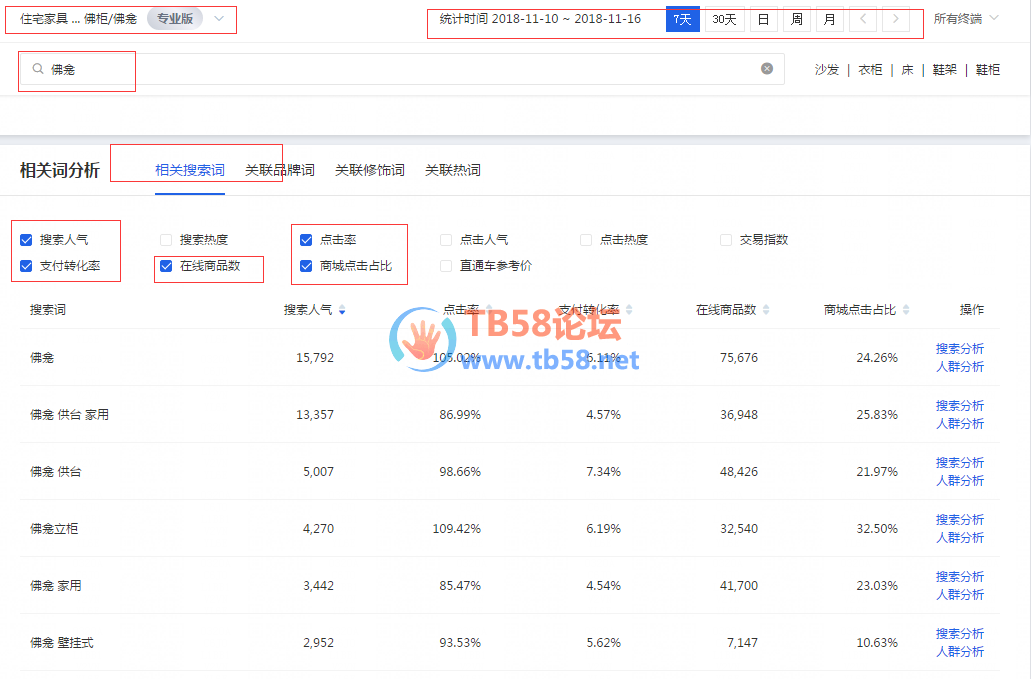Select the 7天 time range
The height and width of the screenshot is (679, 1031).
(x=683, y=19)
